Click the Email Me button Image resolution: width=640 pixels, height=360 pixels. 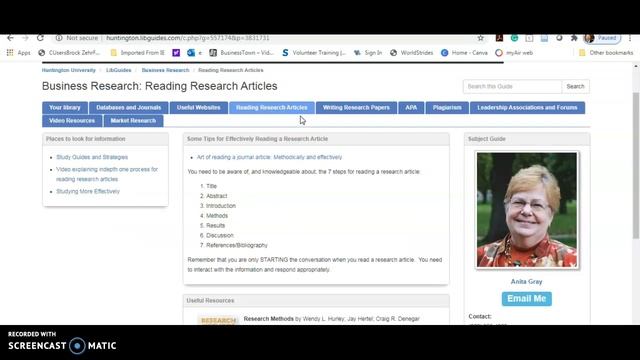[x=527, y=299]
